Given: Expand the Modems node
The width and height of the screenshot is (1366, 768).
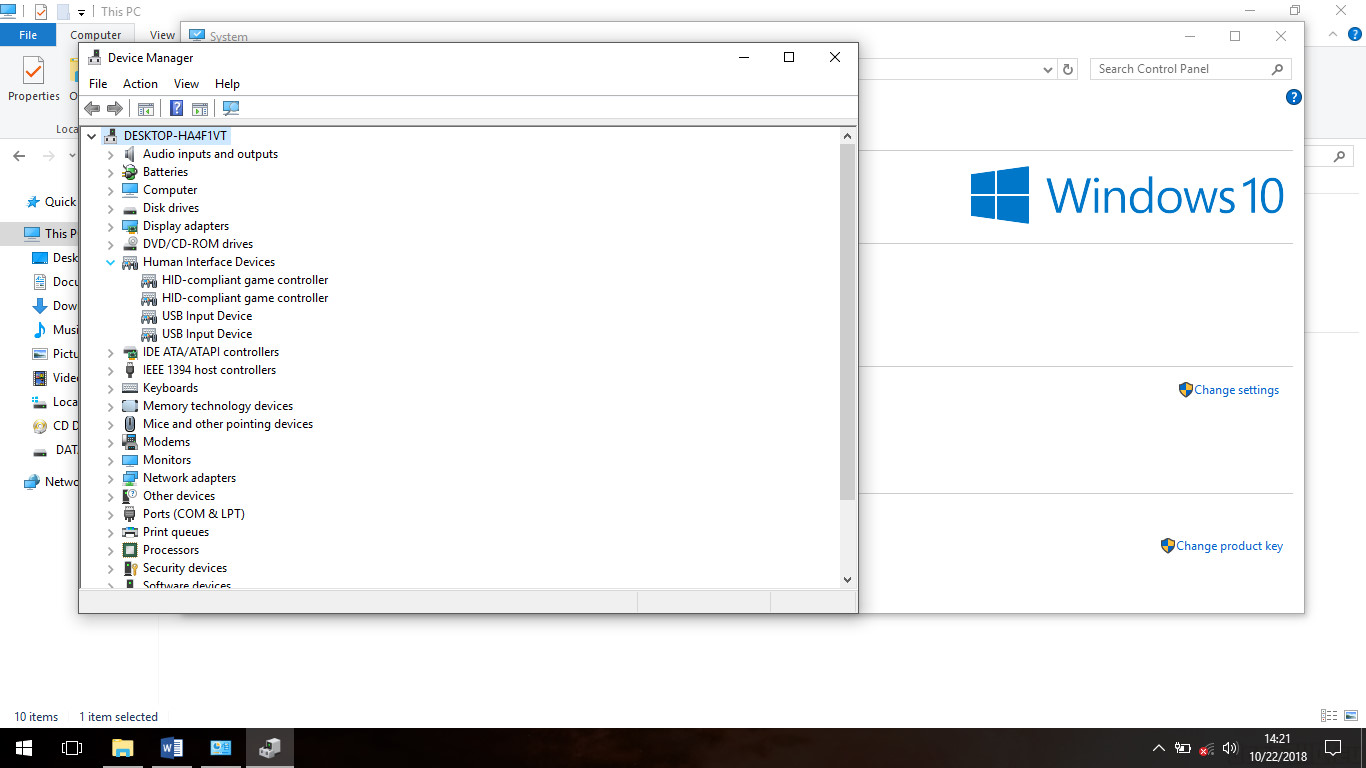Looking at the screenshot, I should click(x=111, y=442).
